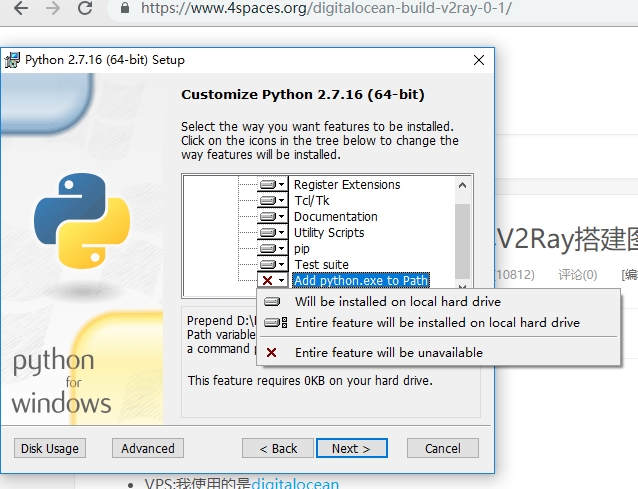Open the digitalocean link on the webpage
Screen dimensions: 638x489
click(295, 484)
